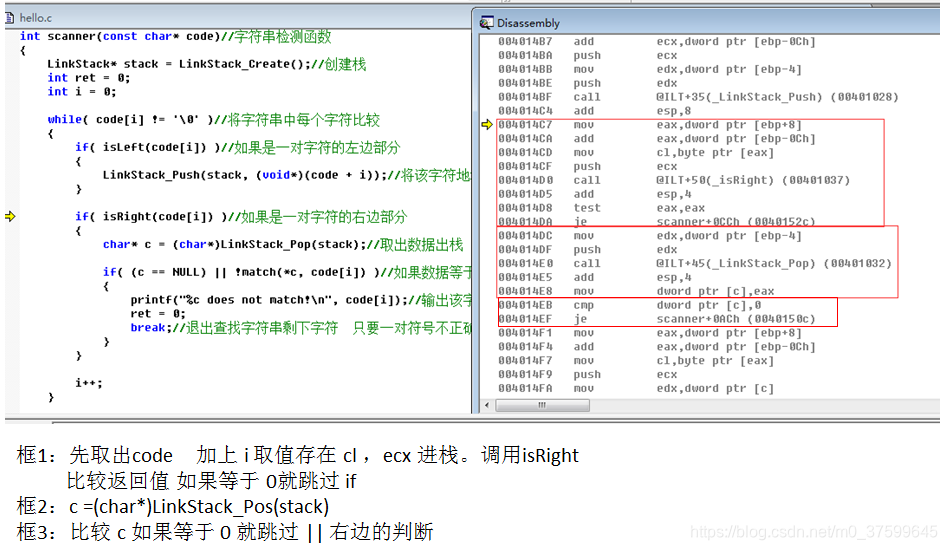Click disassembly line 004014F7 mov cl
Image resolution: width=947 pixels, height=550 pixels.
click(637, 361)
